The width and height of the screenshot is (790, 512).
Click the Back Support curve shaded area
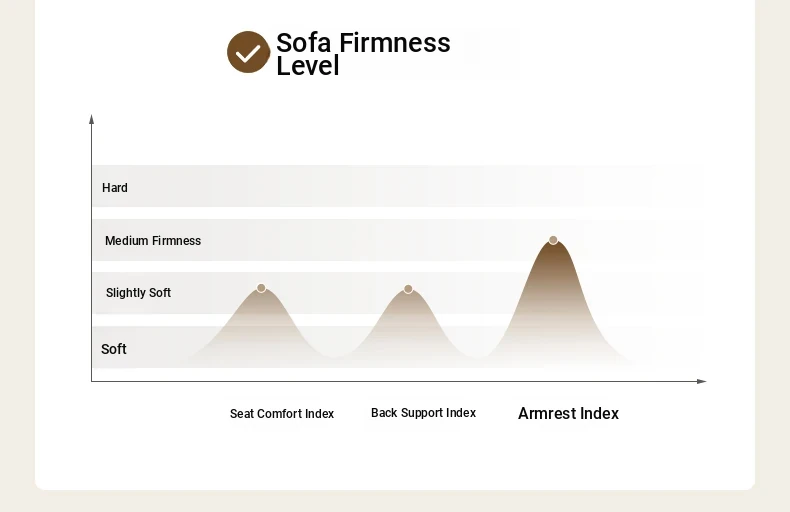408,328
